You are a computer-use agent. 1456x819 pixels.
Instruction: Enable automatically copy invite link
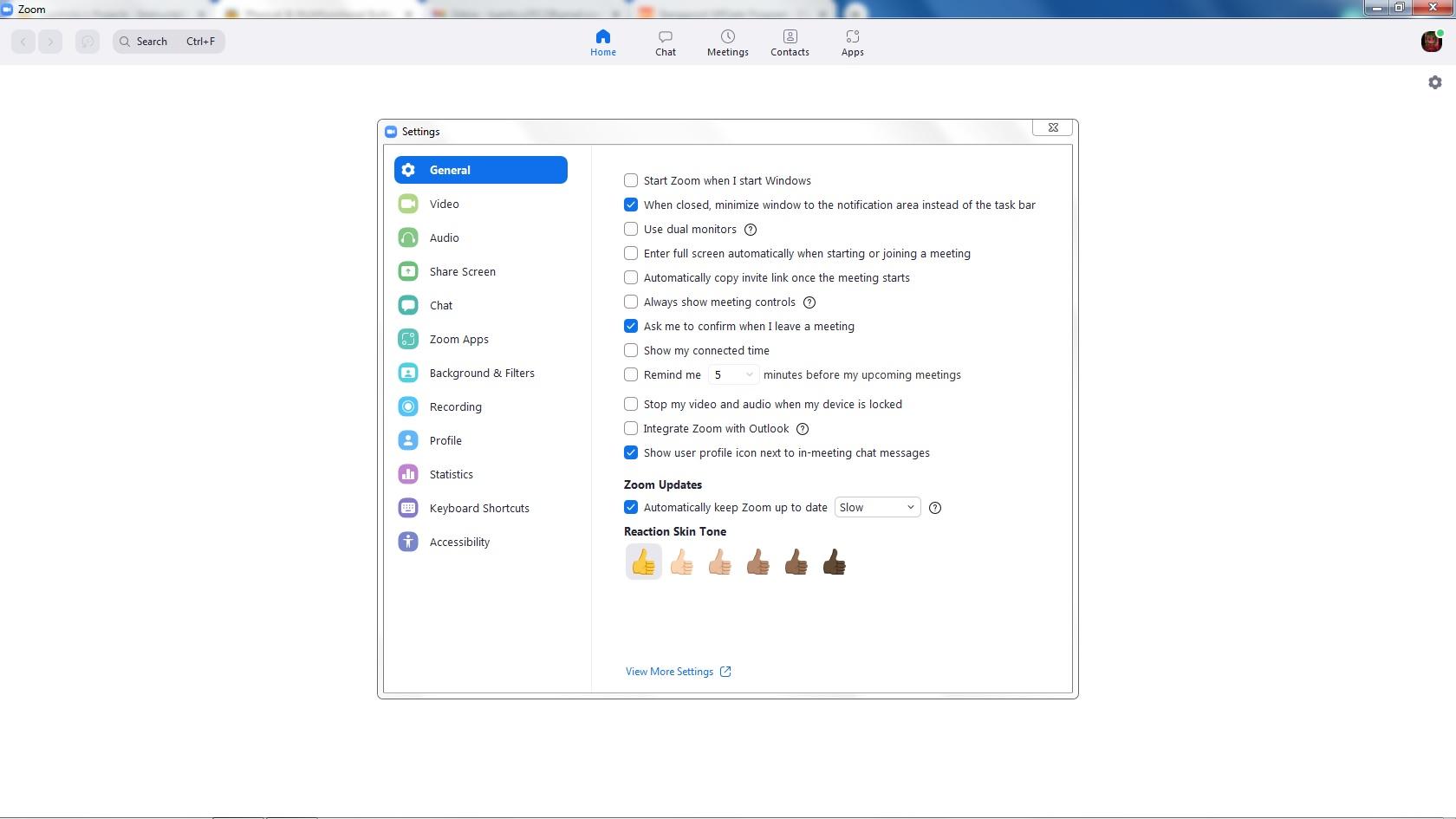click(x=631, y=277)
